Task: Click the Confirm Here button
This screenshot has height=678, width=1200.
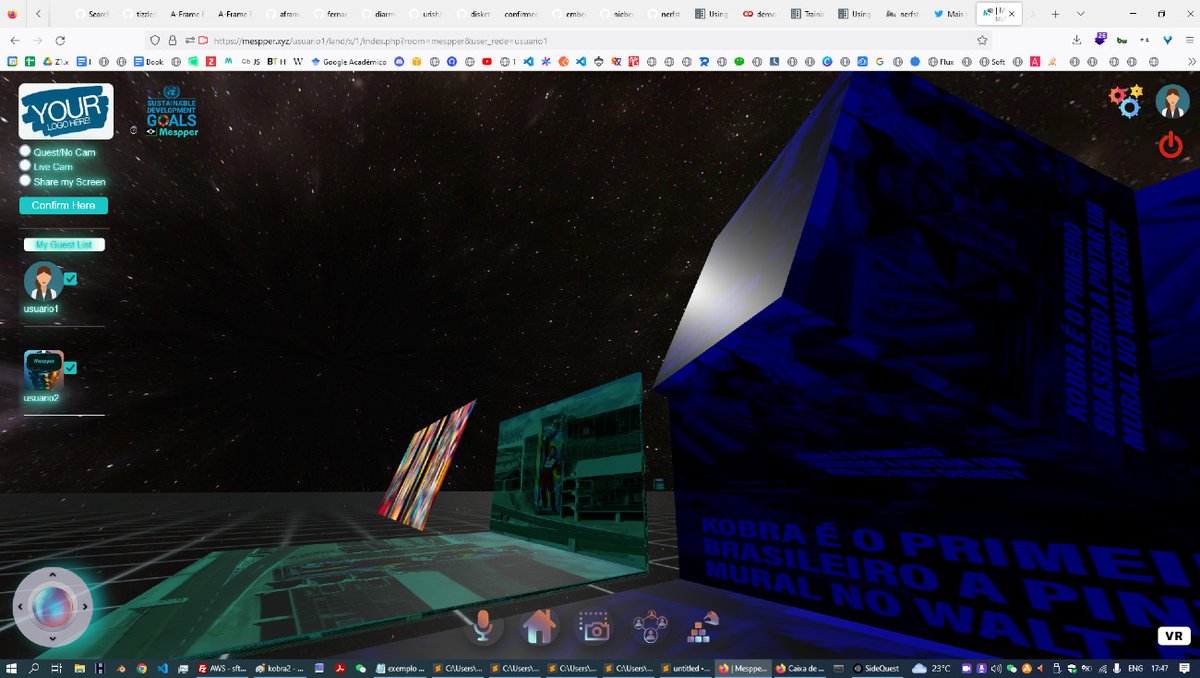Action: 63,205
